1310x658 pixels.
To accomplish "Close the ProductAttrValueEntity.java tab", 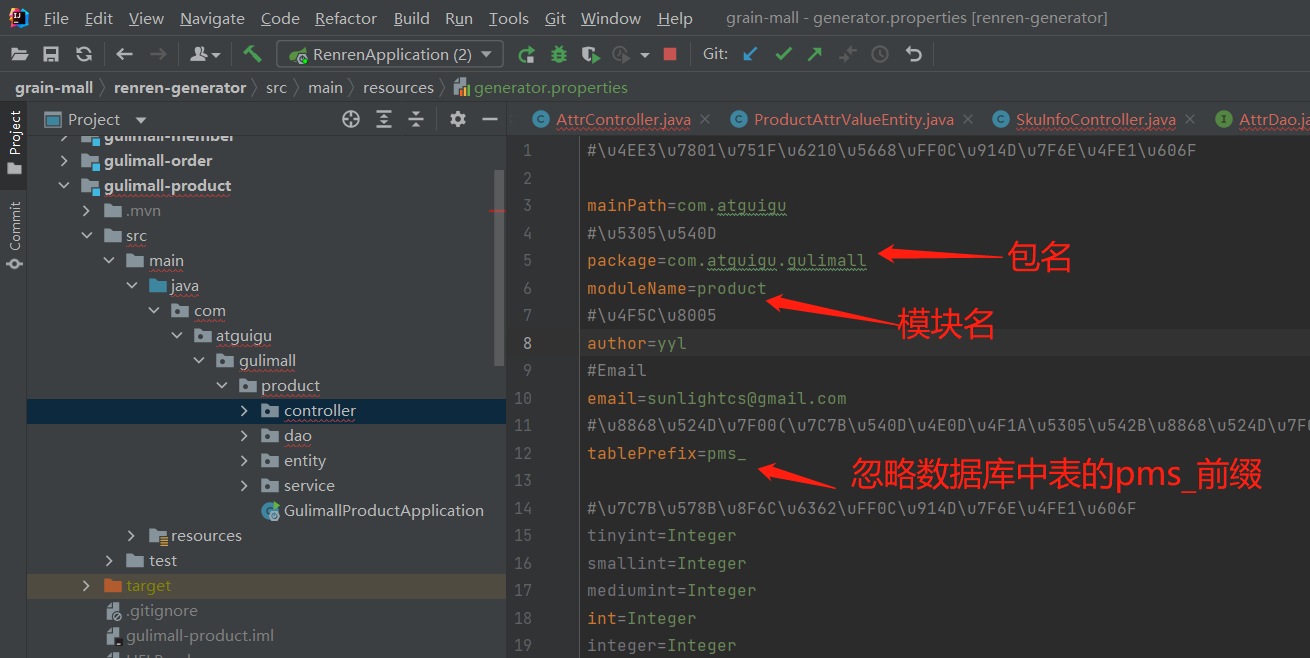I will (968, 119).
